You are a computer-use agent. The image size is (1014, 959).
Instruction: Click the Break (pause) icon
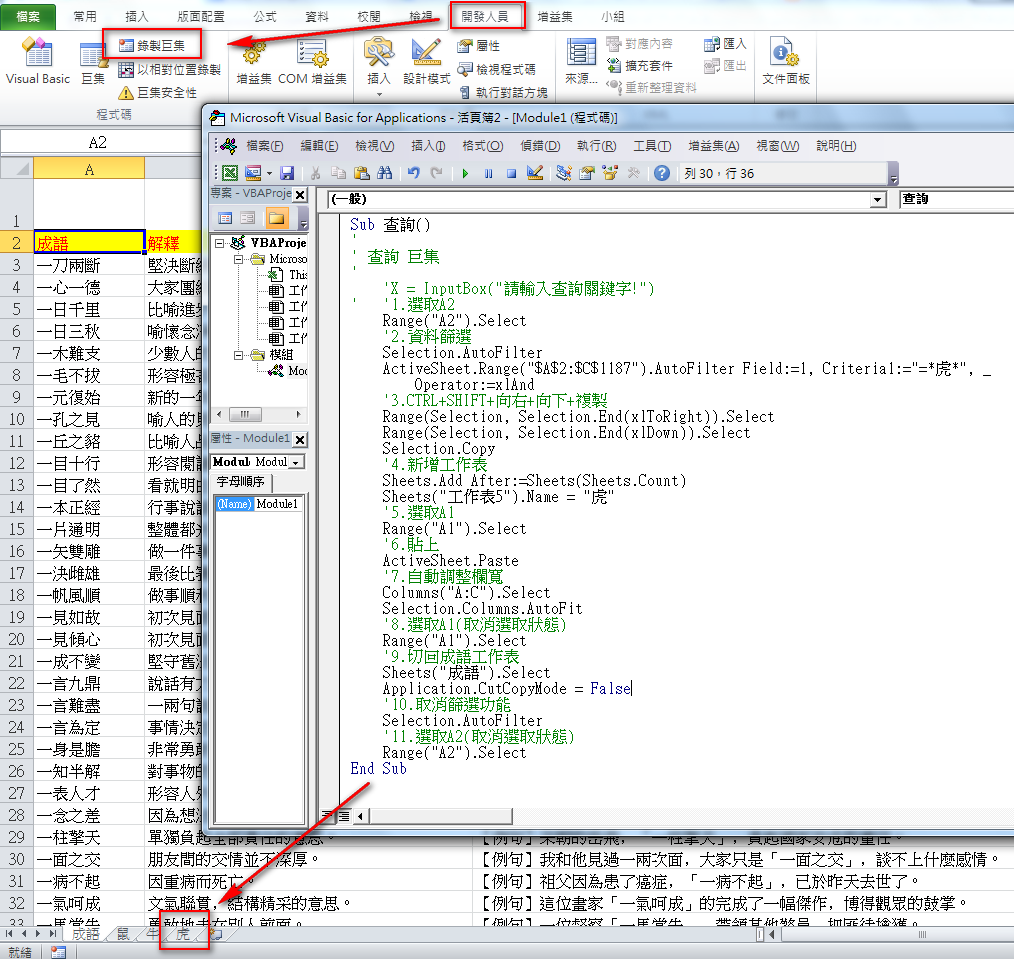[x=488, y=173]
